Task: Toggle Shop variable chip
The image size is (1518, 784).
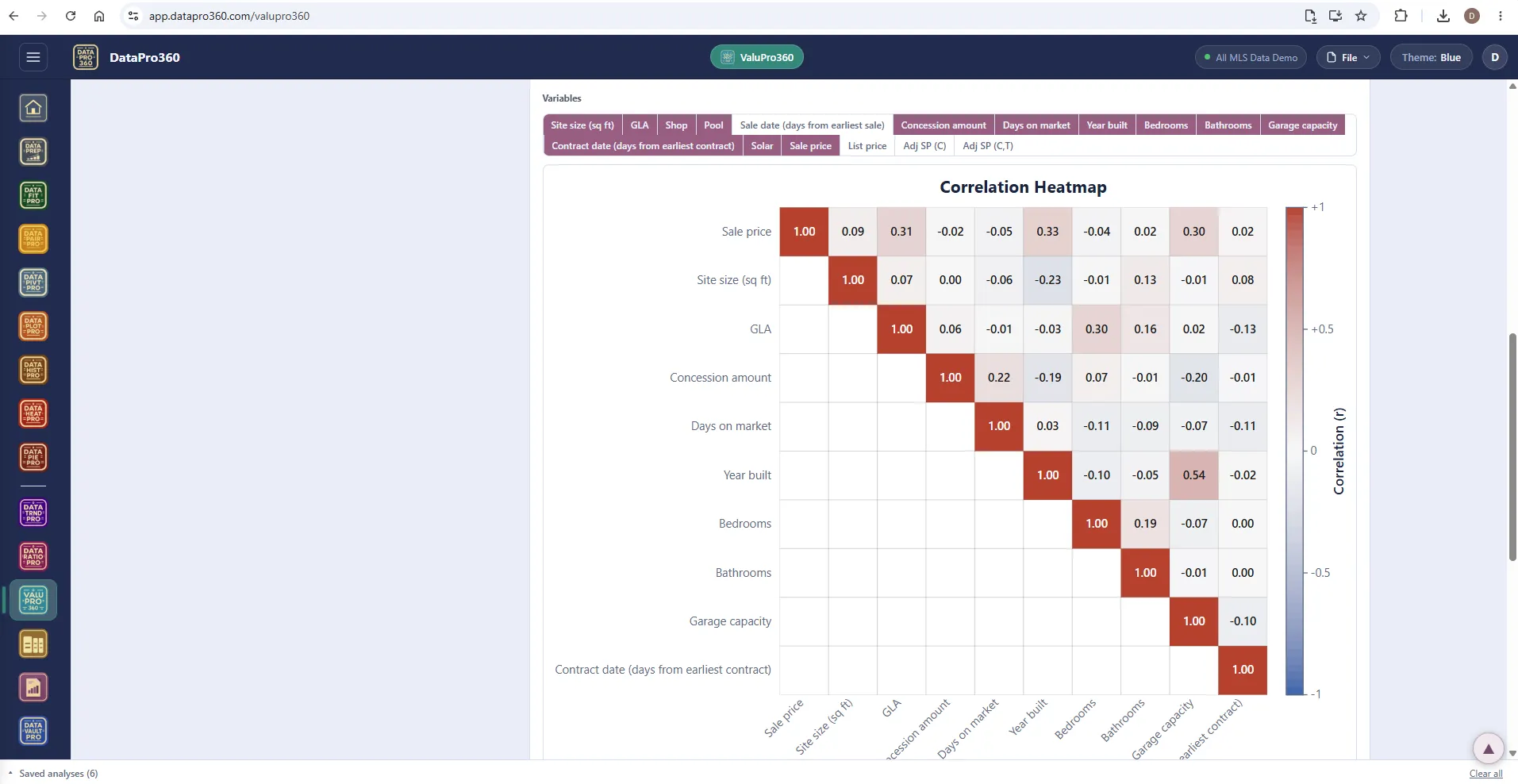Action: coord(676,125)
